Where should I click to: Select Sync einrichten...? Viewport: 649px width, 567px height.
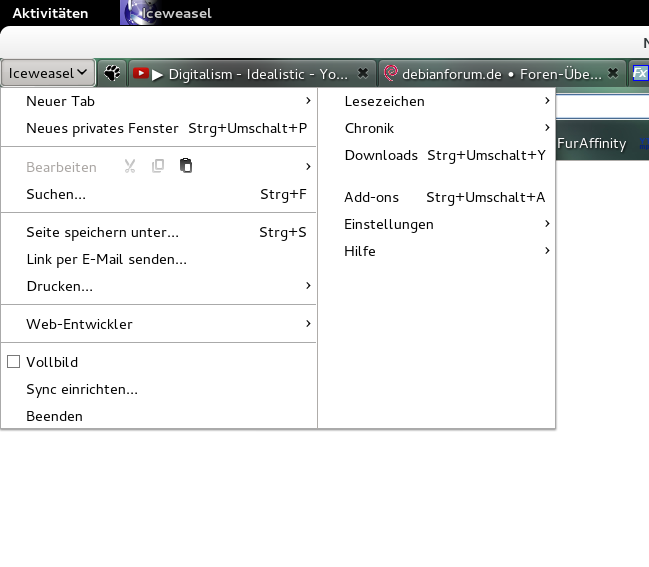(159, 389)
